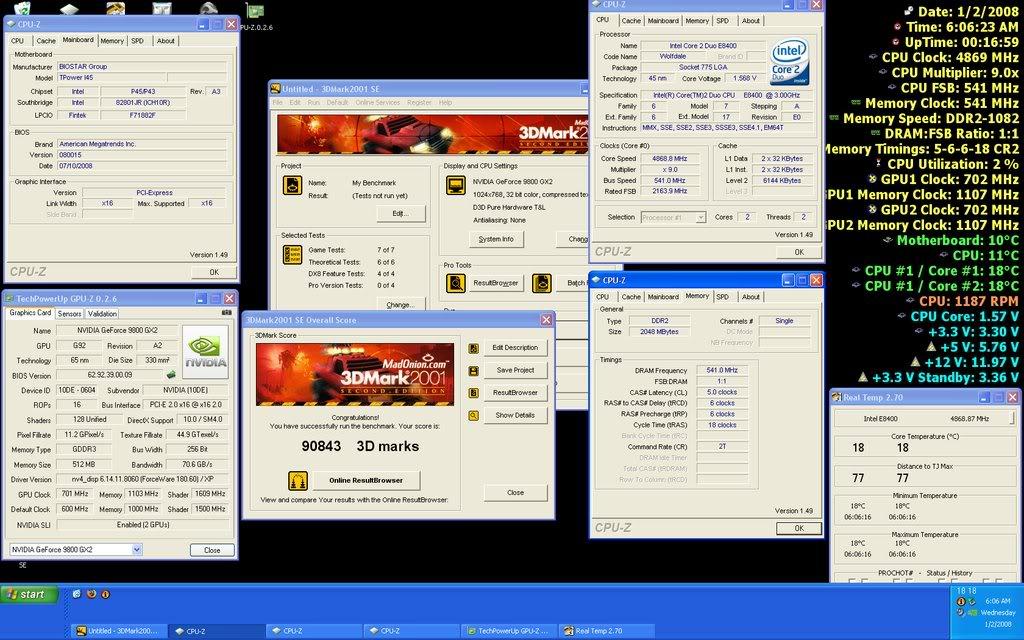Click Edit Description in 3DMark score dialog
Image resolution: width=1024 pixels, height=640 pixels.
(515, 348)
